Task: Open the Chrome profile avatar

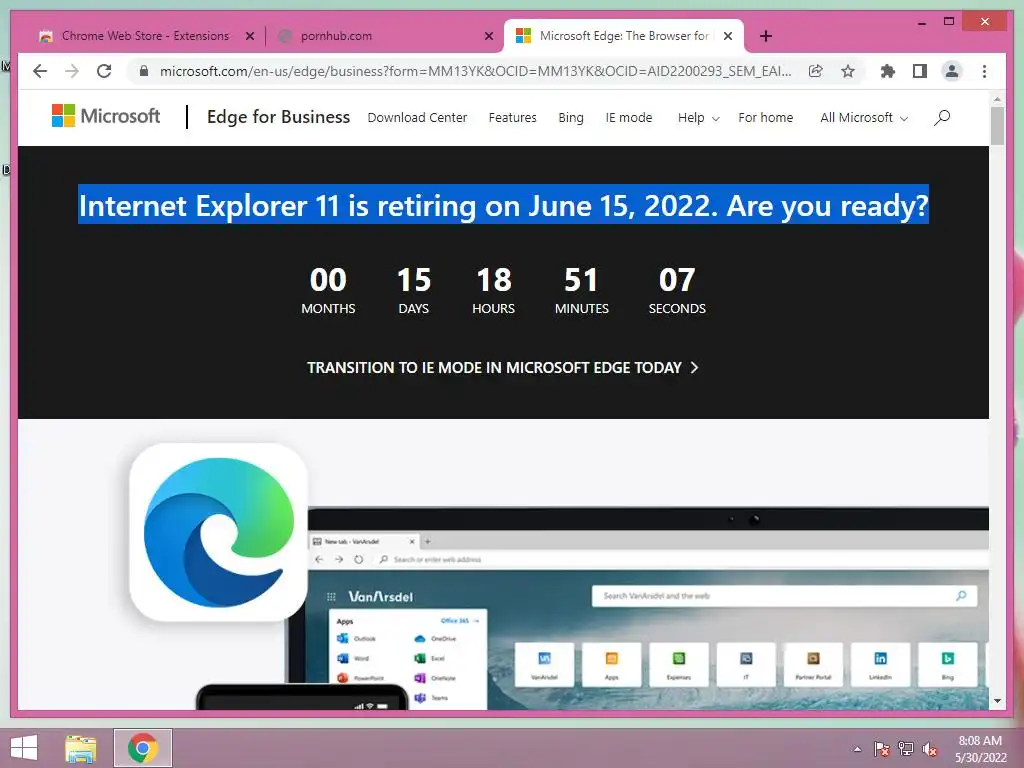Action: tap(952, 71)
